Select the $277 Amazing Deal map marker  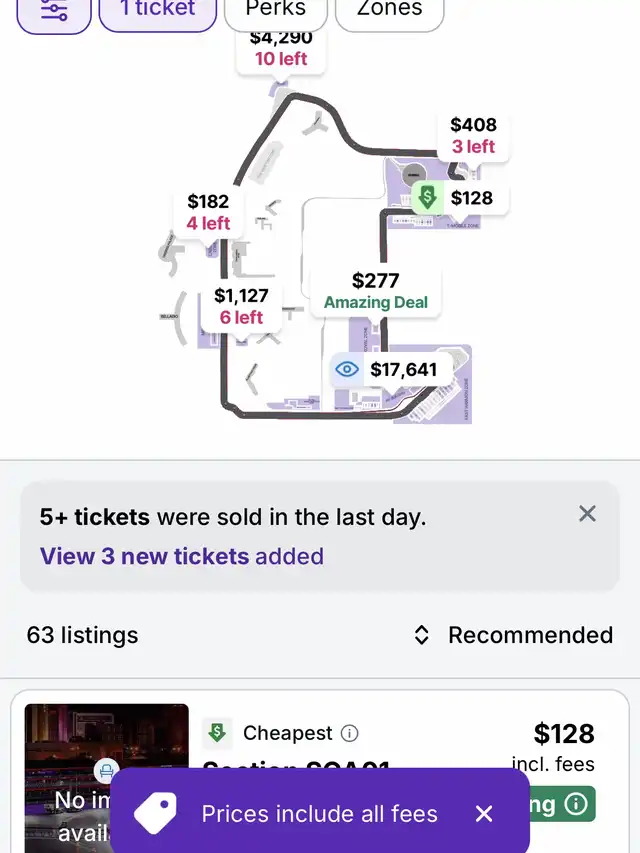pyautogui.click(x=376, y=291)
